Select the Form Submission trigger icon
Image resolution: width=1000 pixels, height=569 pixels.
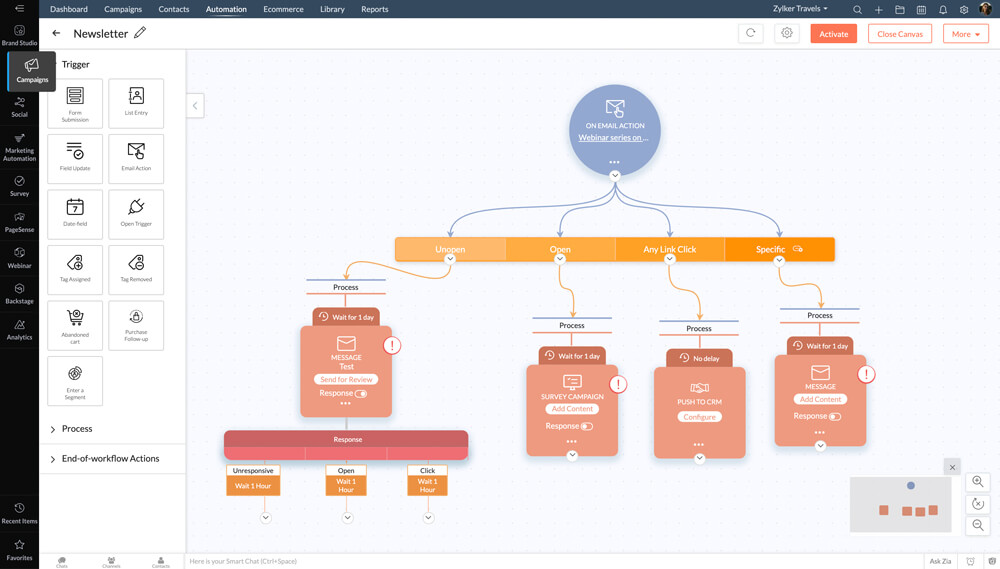(75, 97)
